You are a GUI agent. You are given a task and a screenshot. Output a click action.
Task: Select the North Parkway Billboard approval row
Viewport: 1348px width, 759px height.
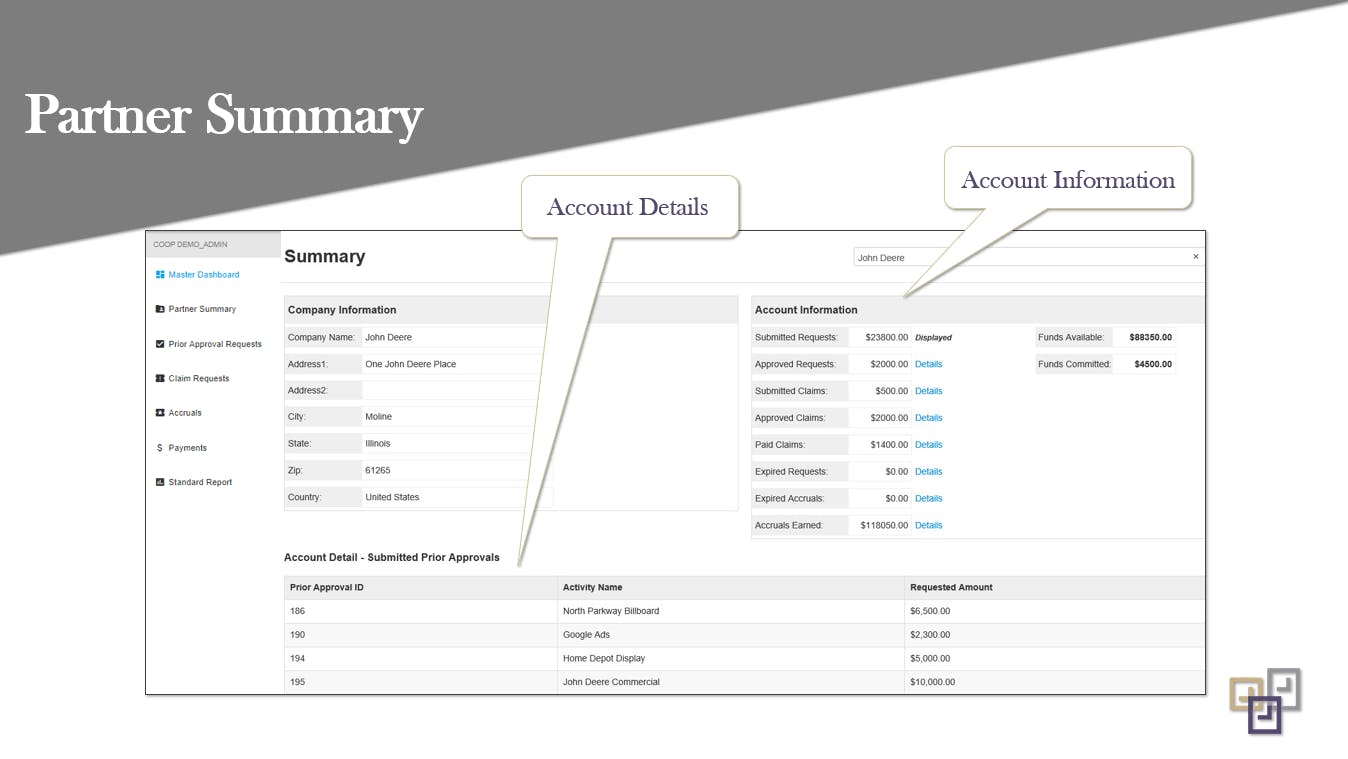[611, 610]
